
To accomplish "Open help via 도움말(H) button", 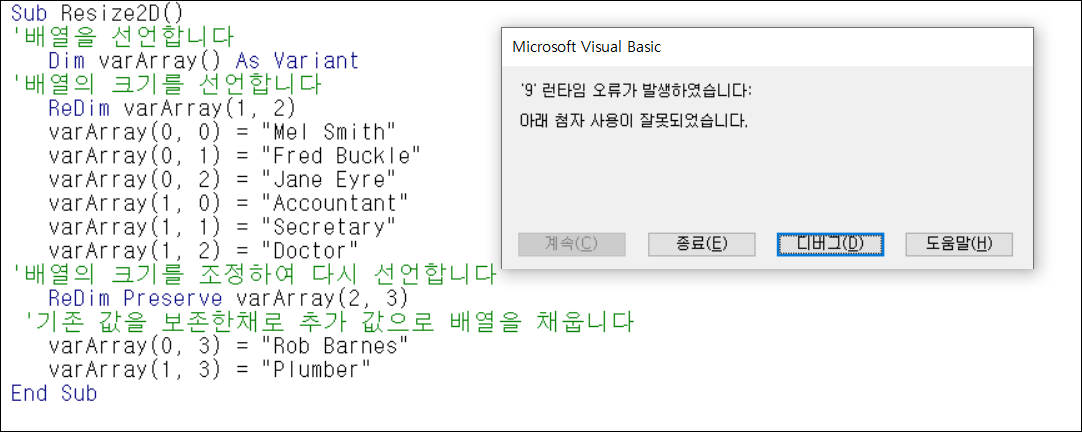I will tap(959, 244).
